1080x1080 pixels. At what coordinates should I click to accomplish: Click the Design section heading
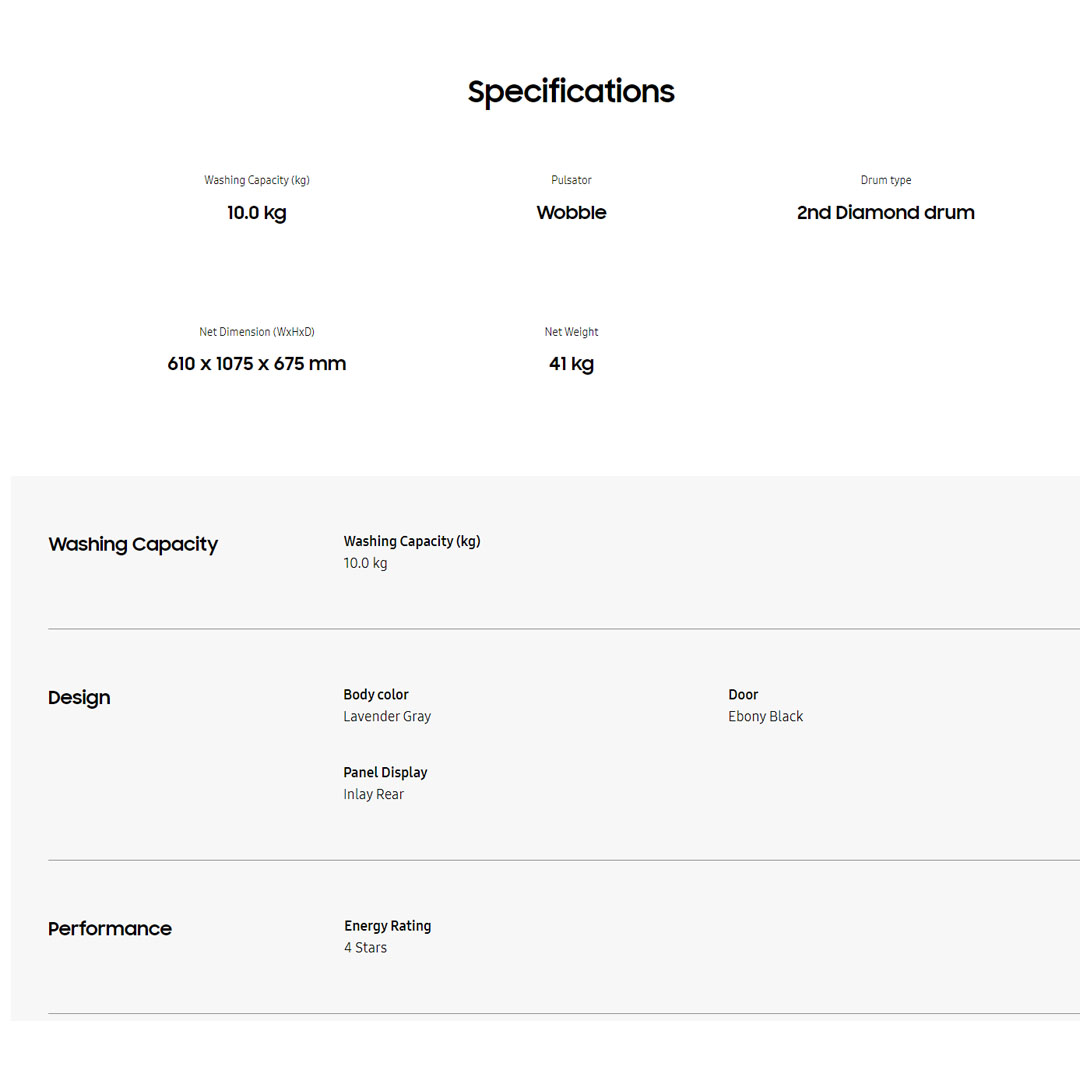pos(79,698)
